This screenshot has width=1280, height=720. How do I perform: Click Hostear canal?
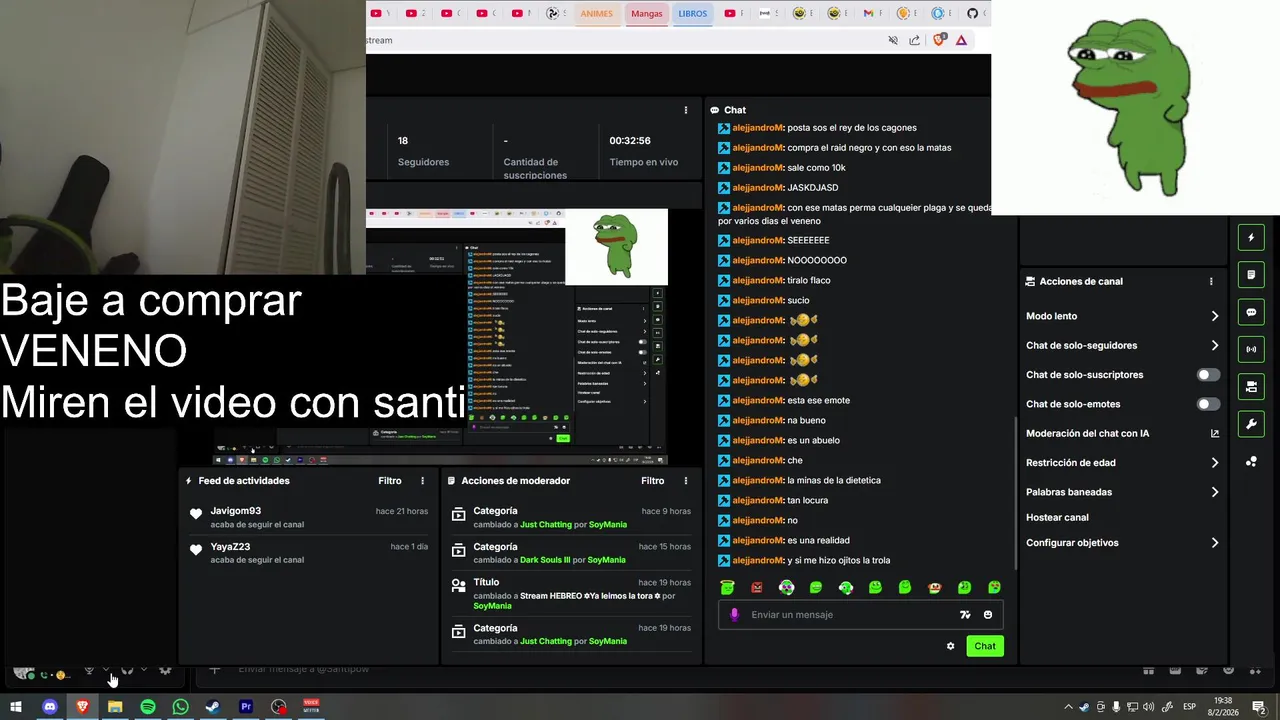click(1057, 518)
